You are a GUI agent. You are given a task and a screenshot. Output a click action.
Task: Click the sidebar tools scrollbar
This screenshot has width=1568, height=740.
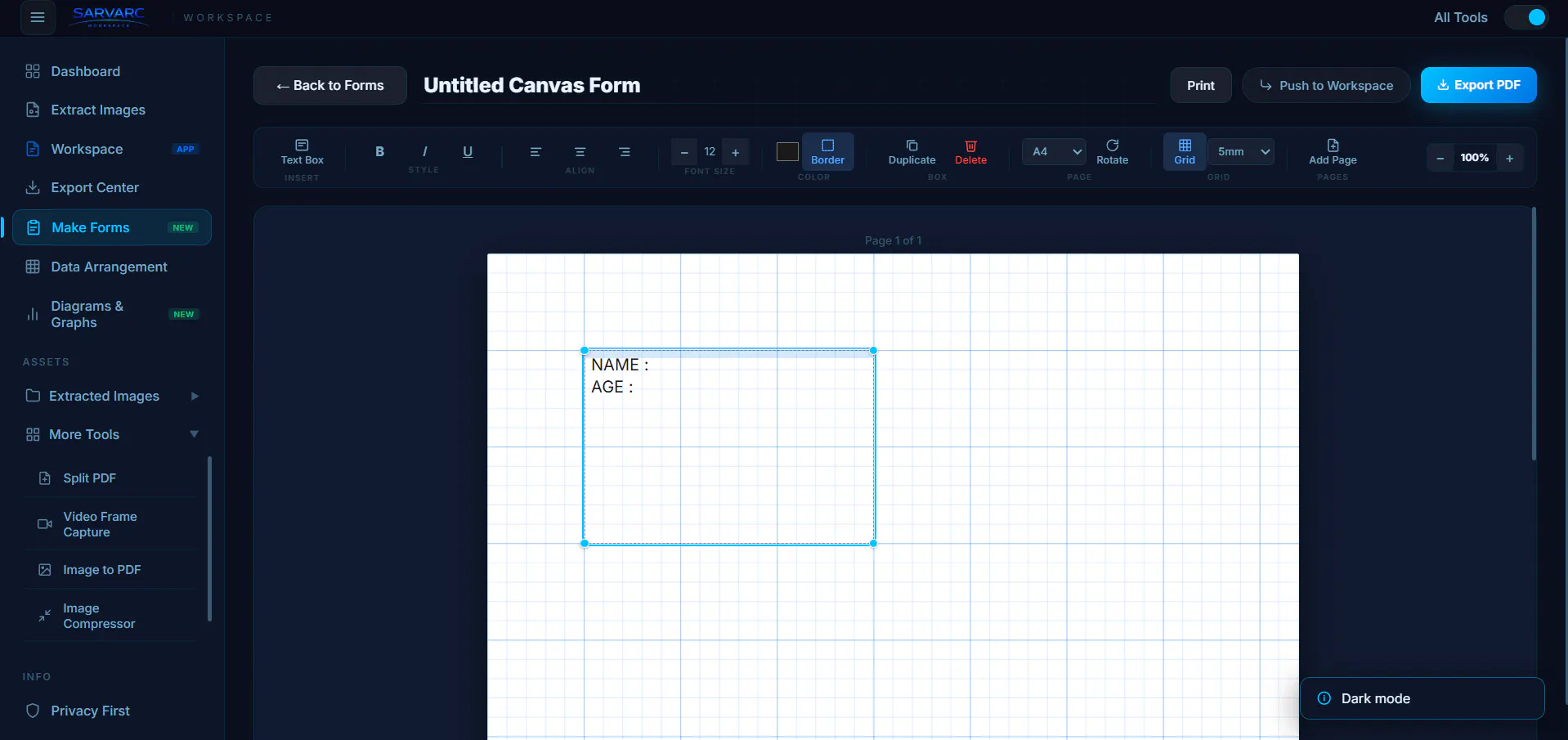209,538
